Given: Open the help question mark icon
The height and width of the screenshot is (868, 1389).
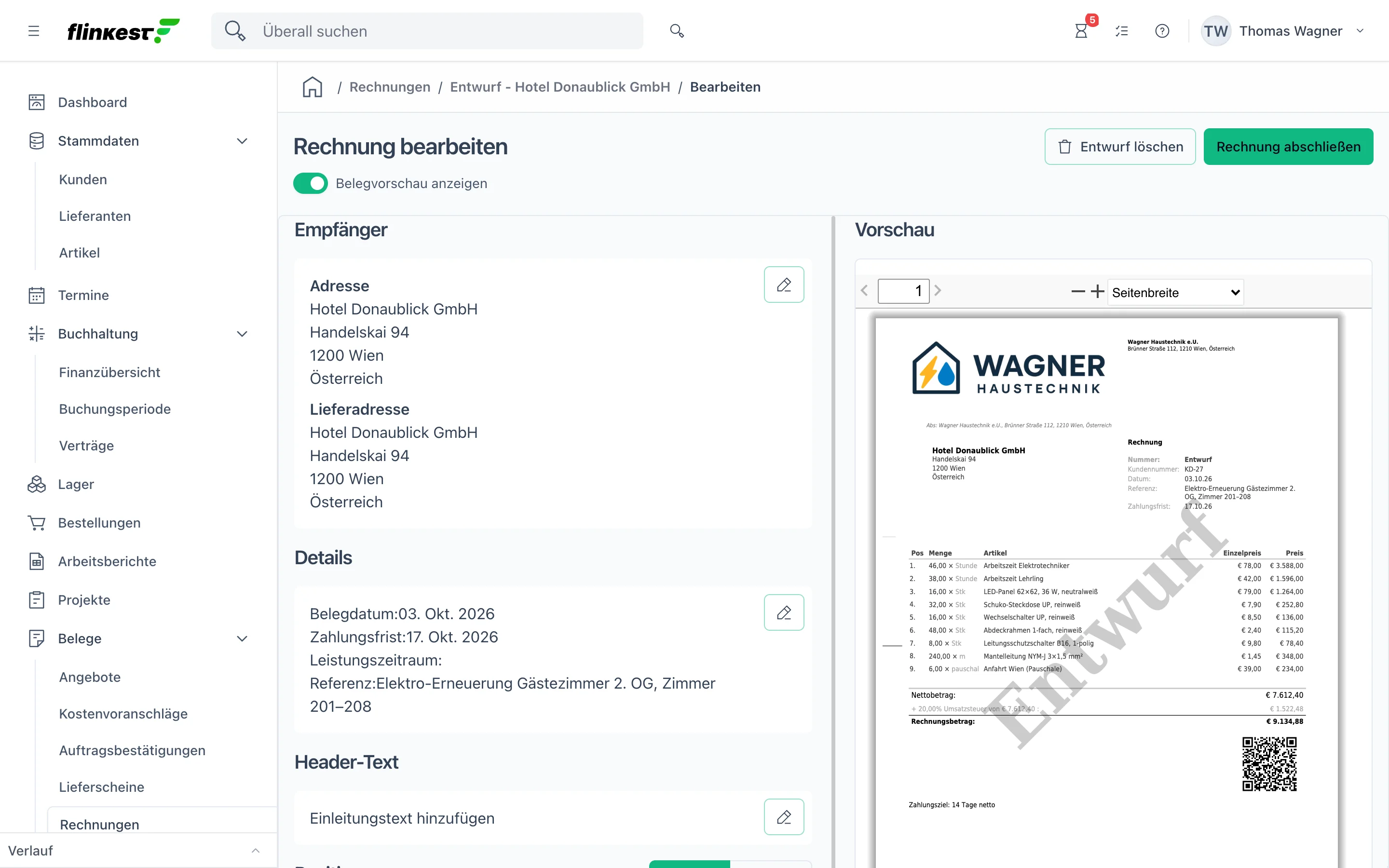Looking at the screenshot, I should [x=1162, y=31].
